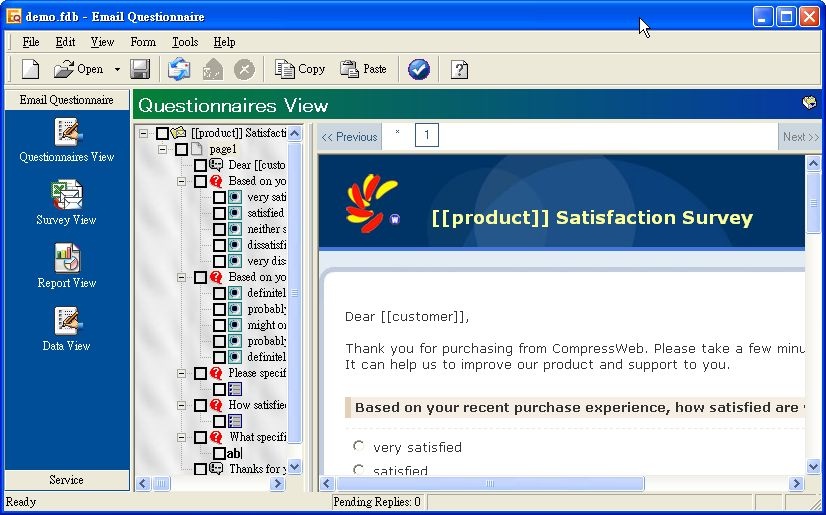Click the Paste toolbar button

pyautogui.click(x=363, y=69)
